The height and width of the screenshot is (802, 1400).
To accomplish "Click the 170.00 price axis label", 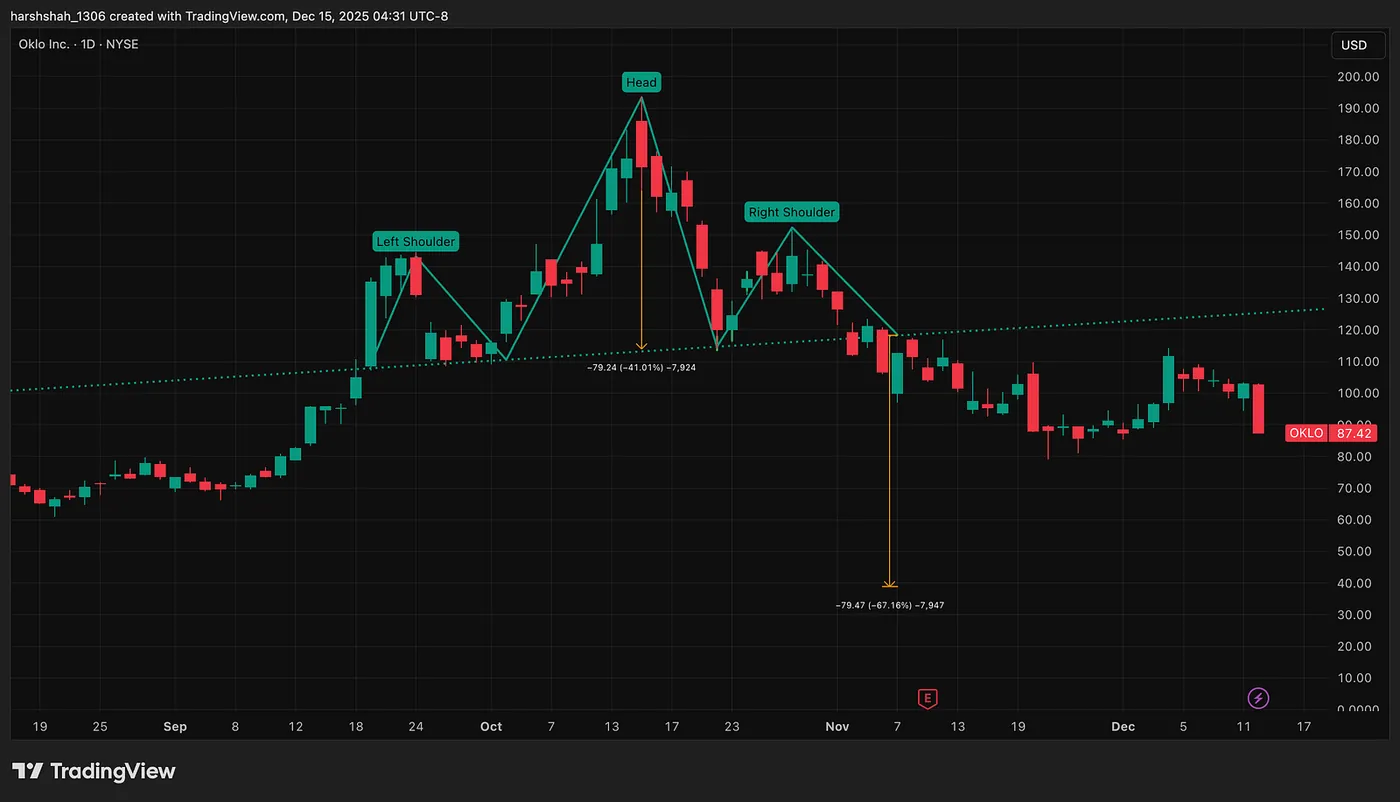I will (x=1357, y=172).
